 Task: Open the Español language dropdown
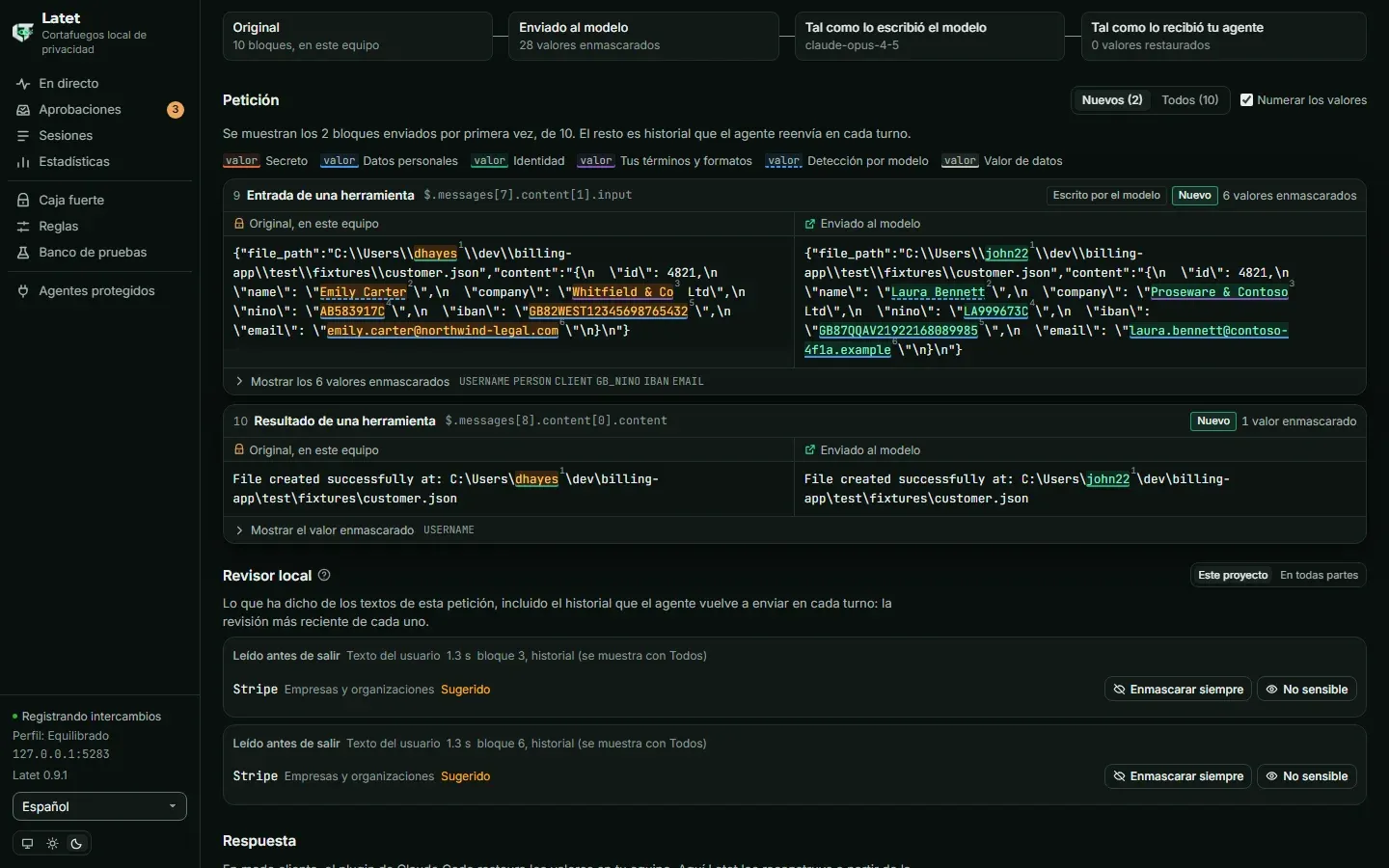pyautogui.click(x=99, y=807)
